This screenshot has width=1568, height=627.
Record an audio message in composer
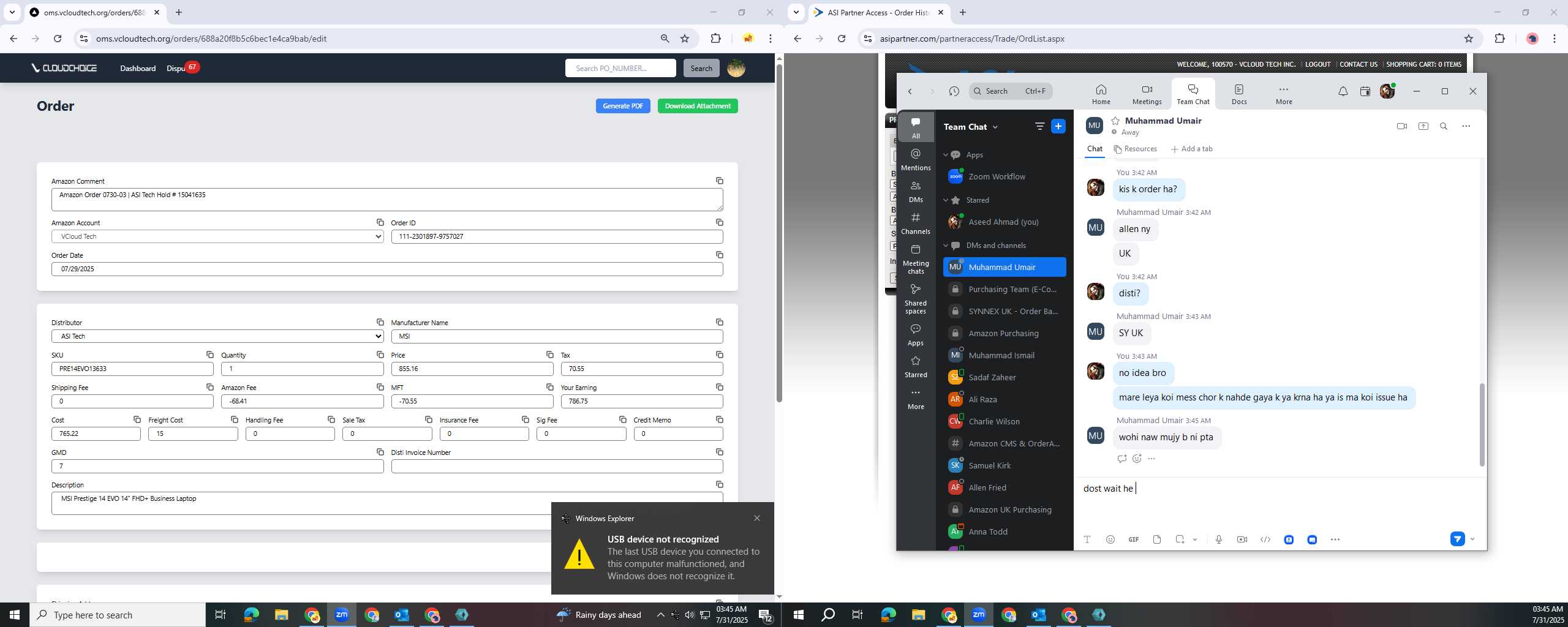tap(1218, 539)
